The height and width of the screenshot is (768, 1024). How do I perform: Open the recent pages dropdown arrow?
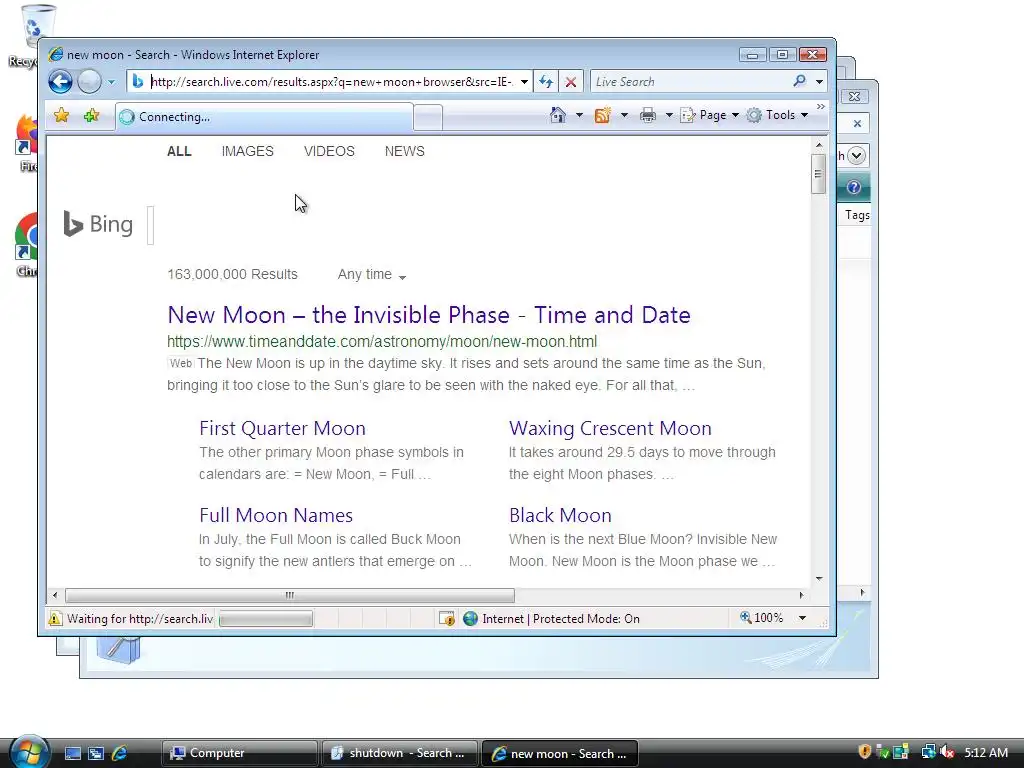111,82
